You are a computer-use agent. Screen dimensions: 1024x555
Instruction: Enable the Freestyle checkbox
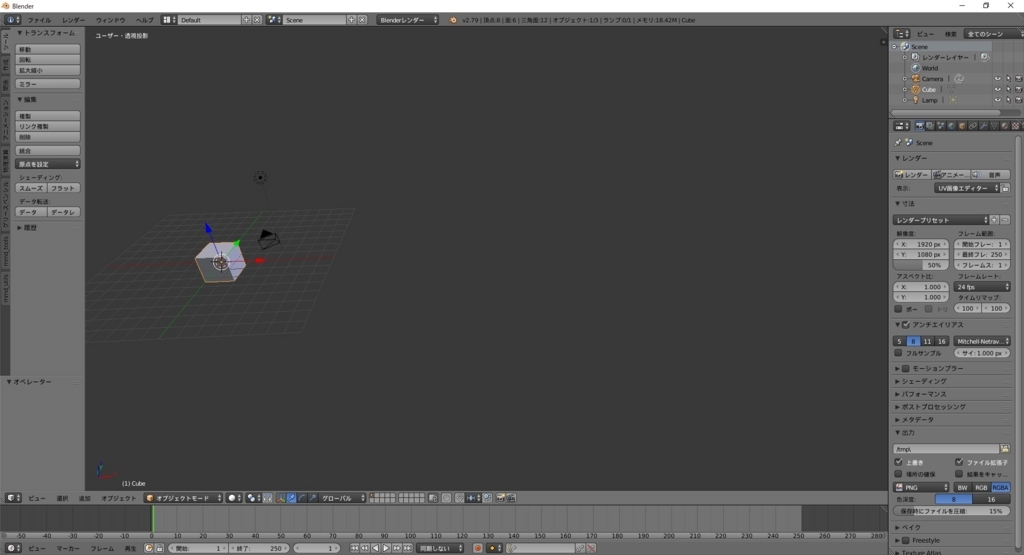906,540
